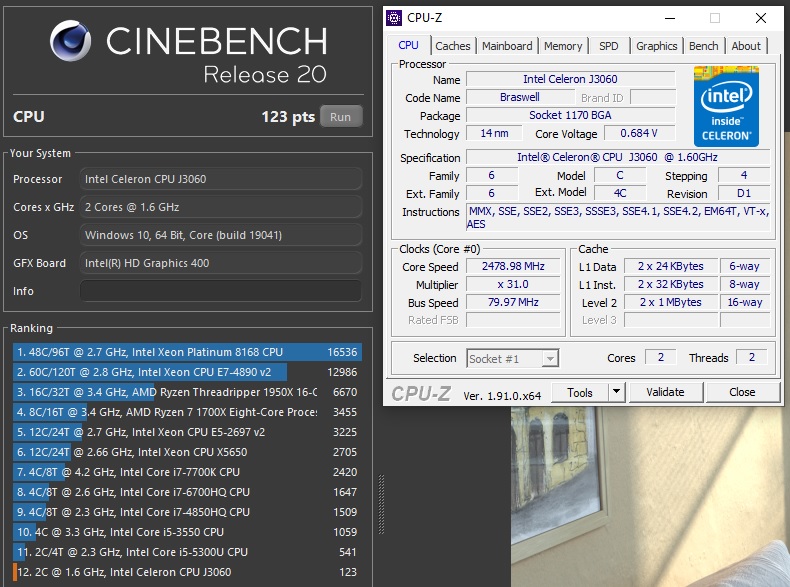Click the Close button in CPU-Z
This screenshot has width=790, height=587.
[742, 392]
